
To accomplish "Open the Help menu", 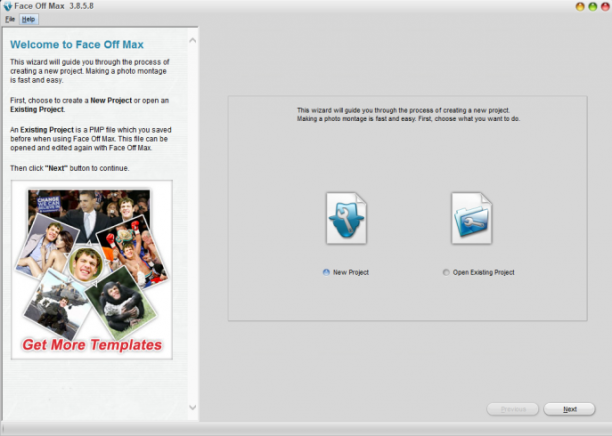I will tap(28, 19).
